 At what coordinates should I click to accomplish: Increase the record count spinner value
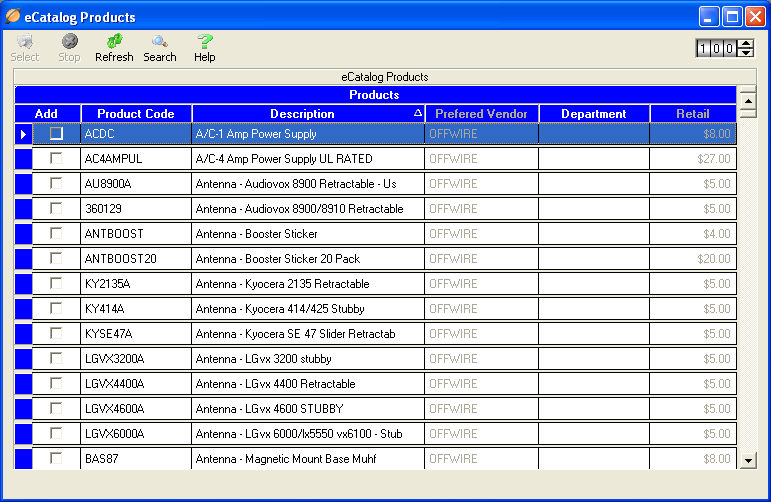(746, 44)
